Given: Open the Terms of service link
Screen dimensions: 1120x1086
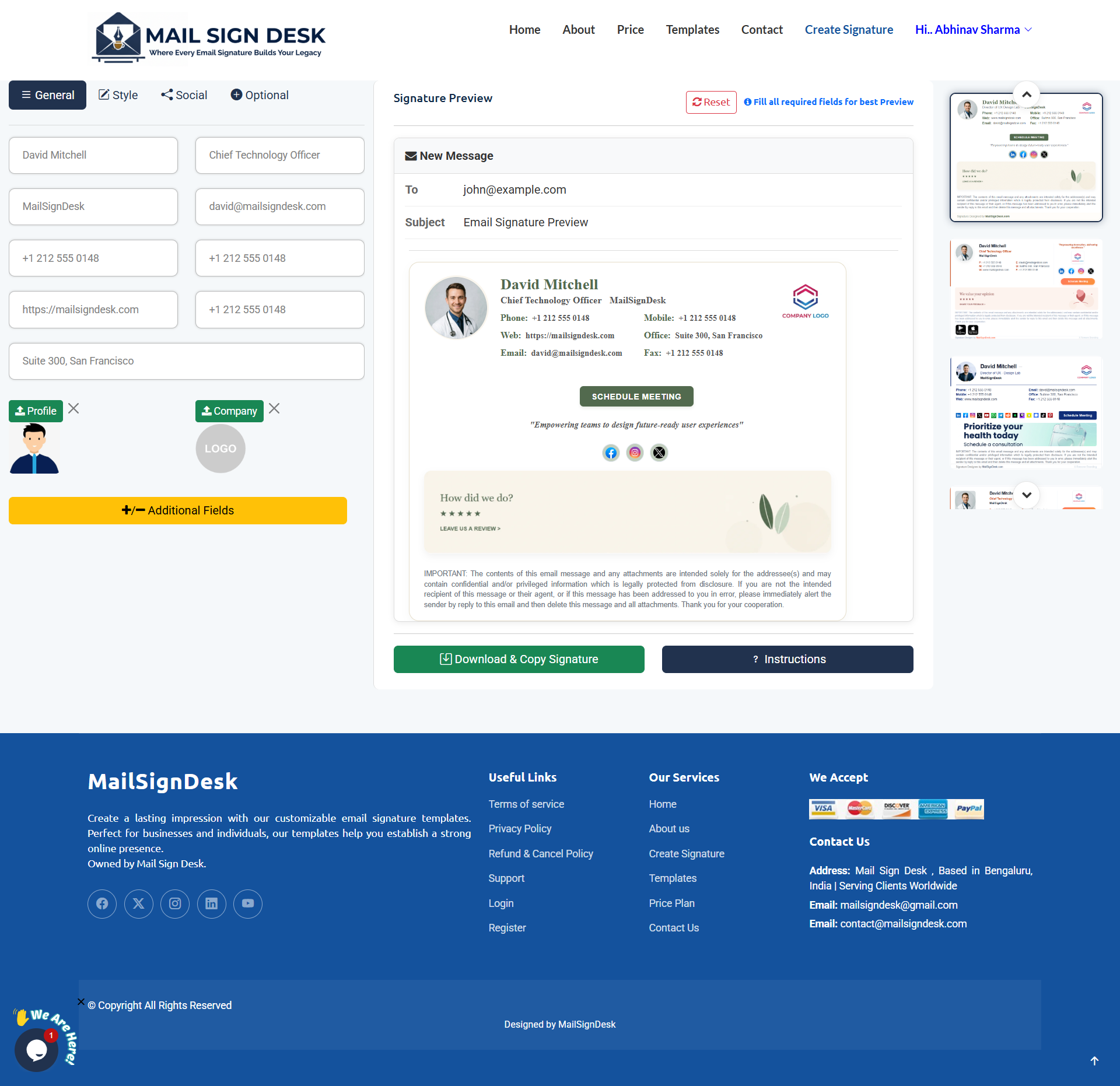Looking at the screenshot, I should point(526,804).
